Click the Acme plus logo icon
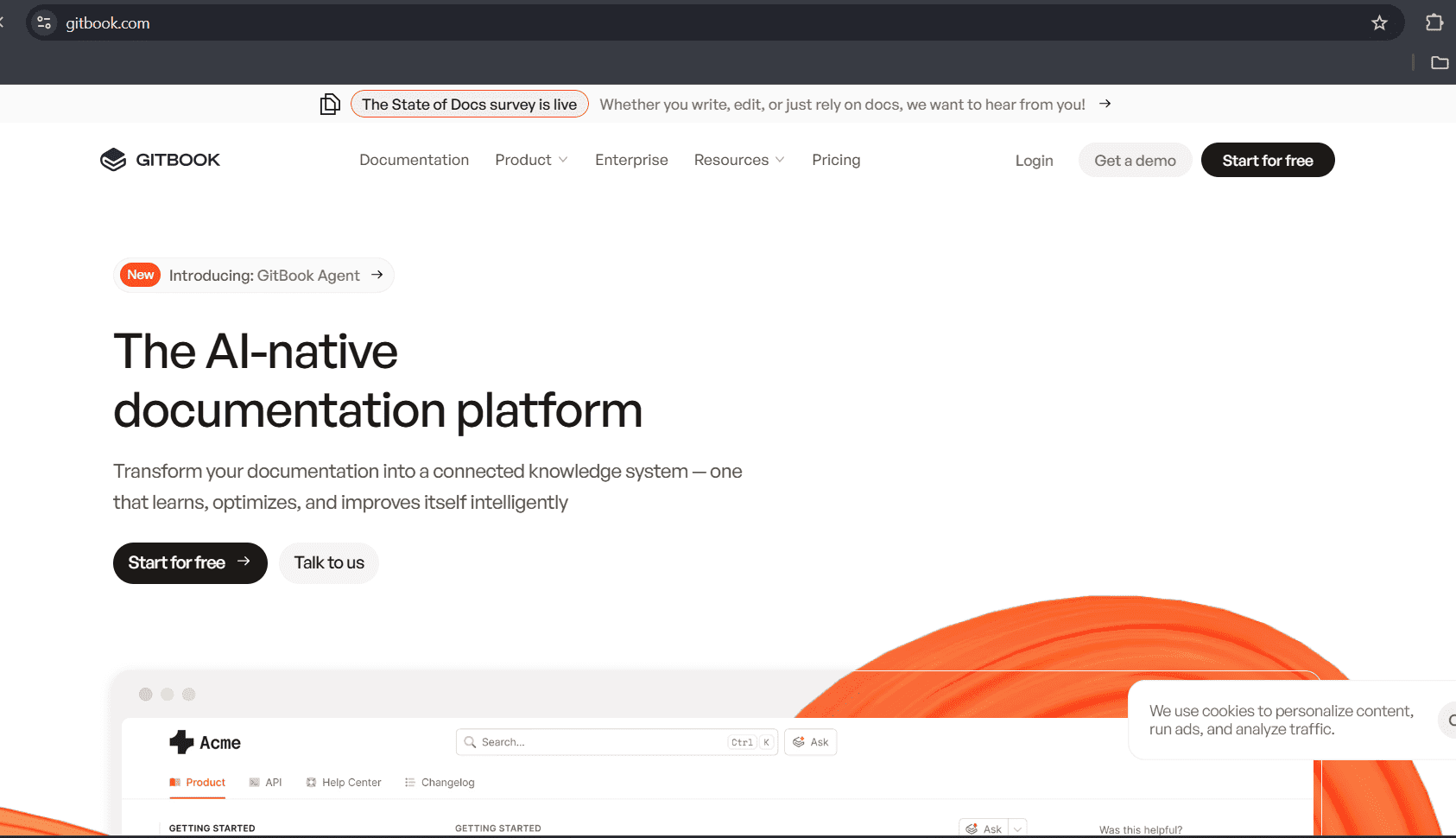The height and width of the screenshot is (838, 1456). tap(181, 742)
